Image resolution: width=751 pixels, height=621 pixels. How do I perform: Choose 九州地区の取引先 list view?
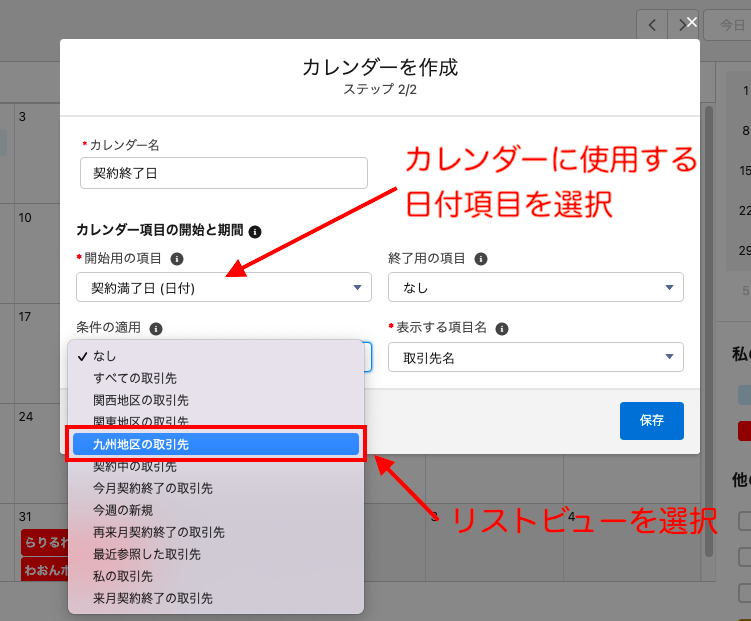click(216, 444)
